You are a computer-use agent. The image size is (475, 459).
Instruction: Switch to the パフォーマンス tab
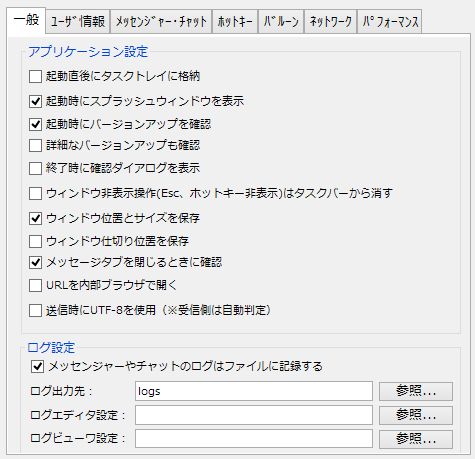coord(390,22)
